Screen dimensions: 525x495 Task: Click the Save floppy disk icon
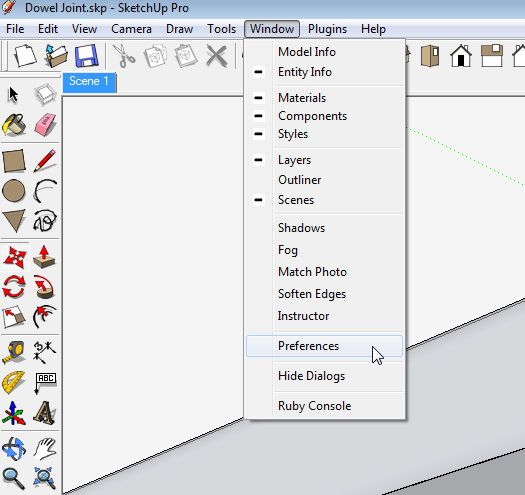pos(87,56)
